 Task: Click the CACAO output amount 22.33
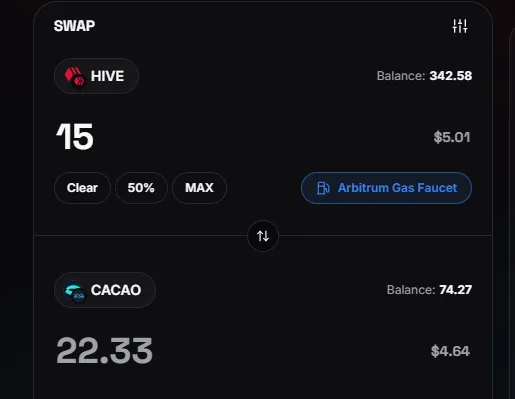click(x=105, y=350)
